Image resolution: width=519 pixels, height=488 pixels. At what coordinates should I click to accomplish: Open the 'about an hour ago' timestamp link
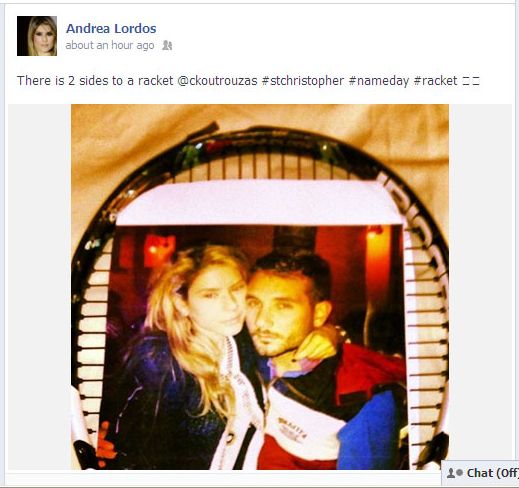[110, 45]
